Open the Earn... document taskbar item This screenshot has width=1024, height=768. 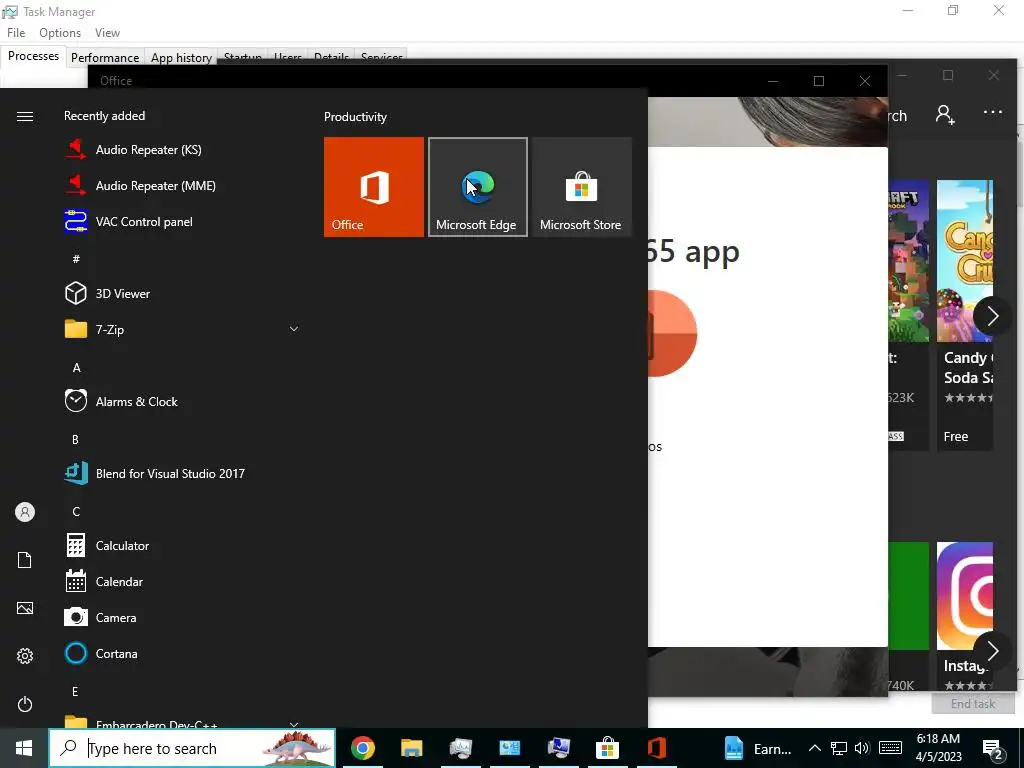pyautogui.click(x=758, y=748)
